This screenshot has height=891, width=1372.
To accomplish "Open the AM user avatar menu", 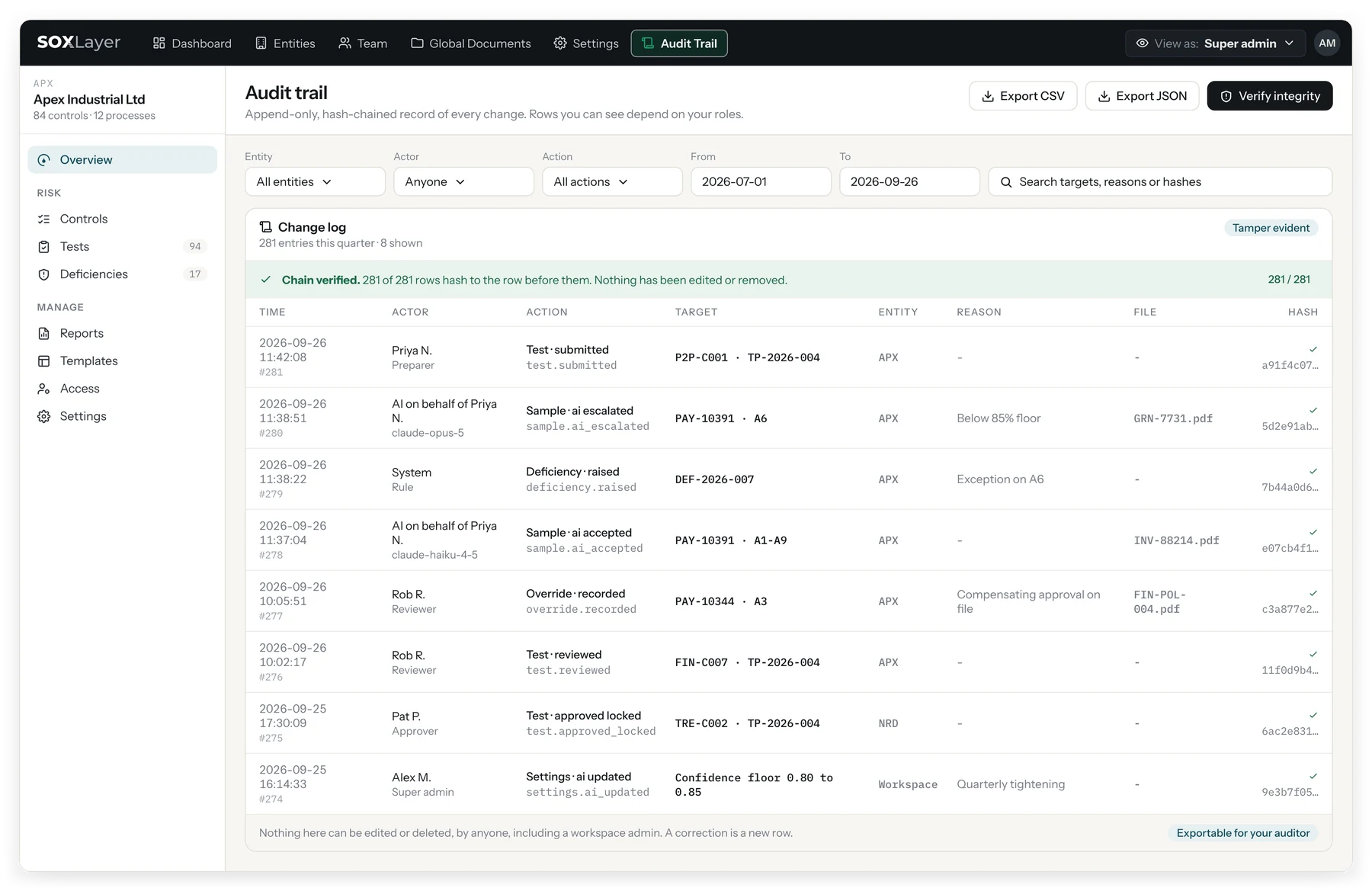I will click(x=1327, y=43).
